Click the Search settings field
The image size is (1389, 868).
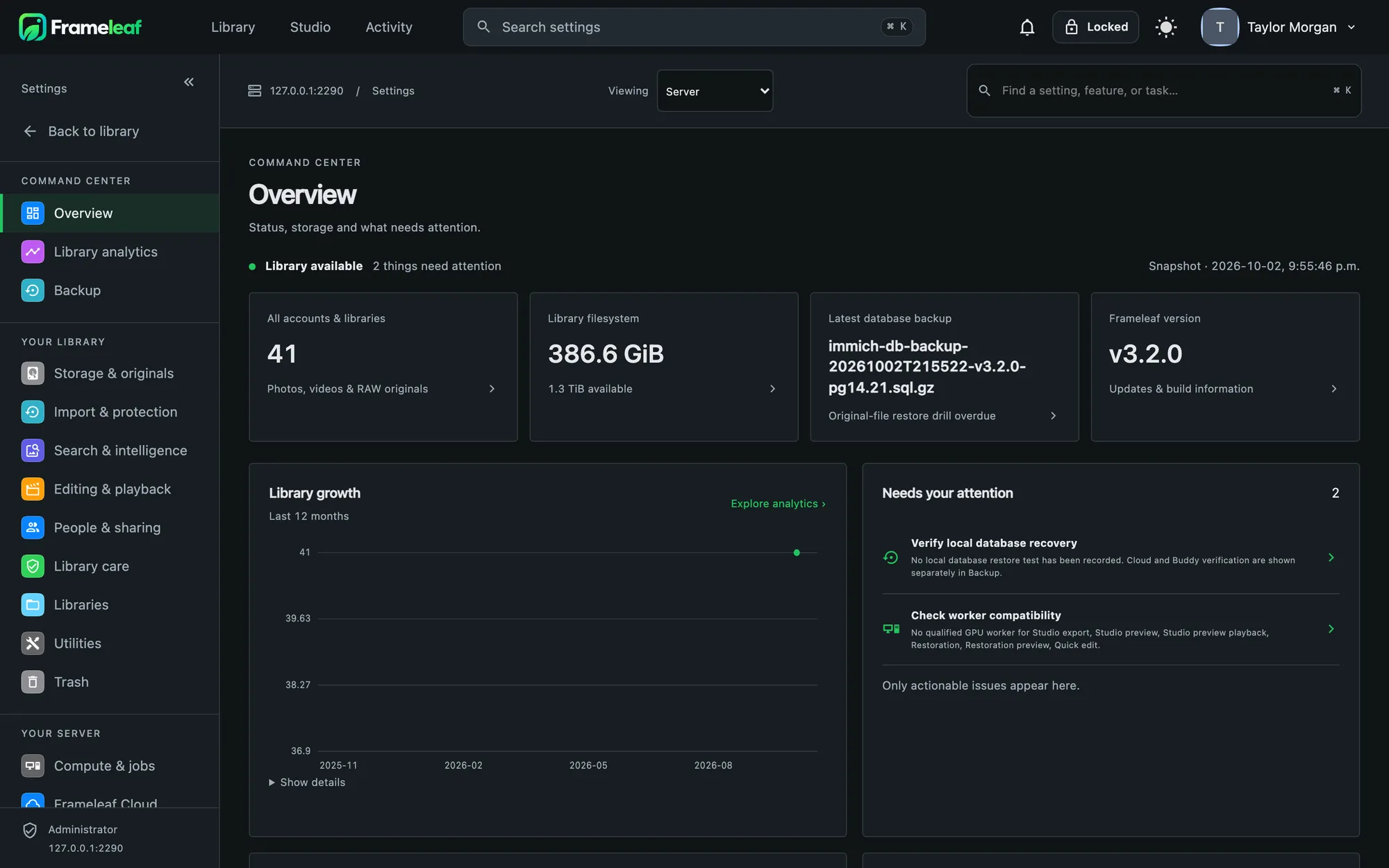694,27
